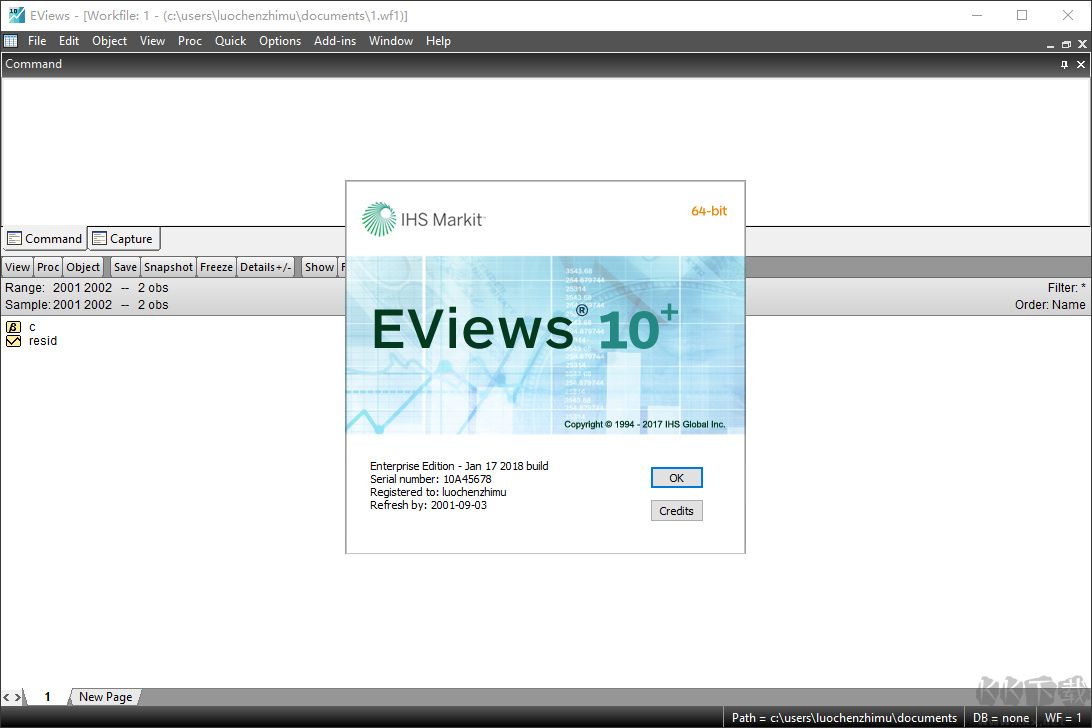Click the workfile Object toolbar button
The height and width of the screenshot is (728, 1092).
[x=83, y=267]
